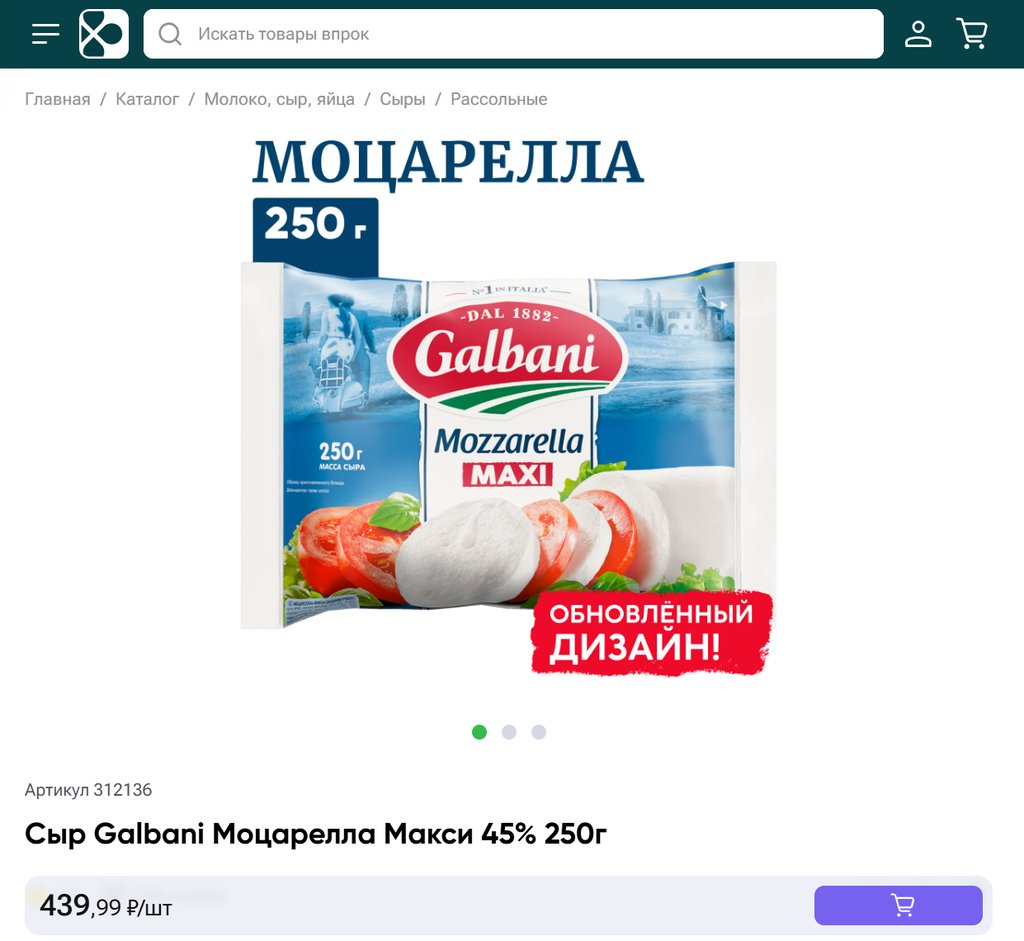Click the "Обновлённый дизайн!" red badge
Viewport: 1024px width, 941px height.
tap(652, 633)
